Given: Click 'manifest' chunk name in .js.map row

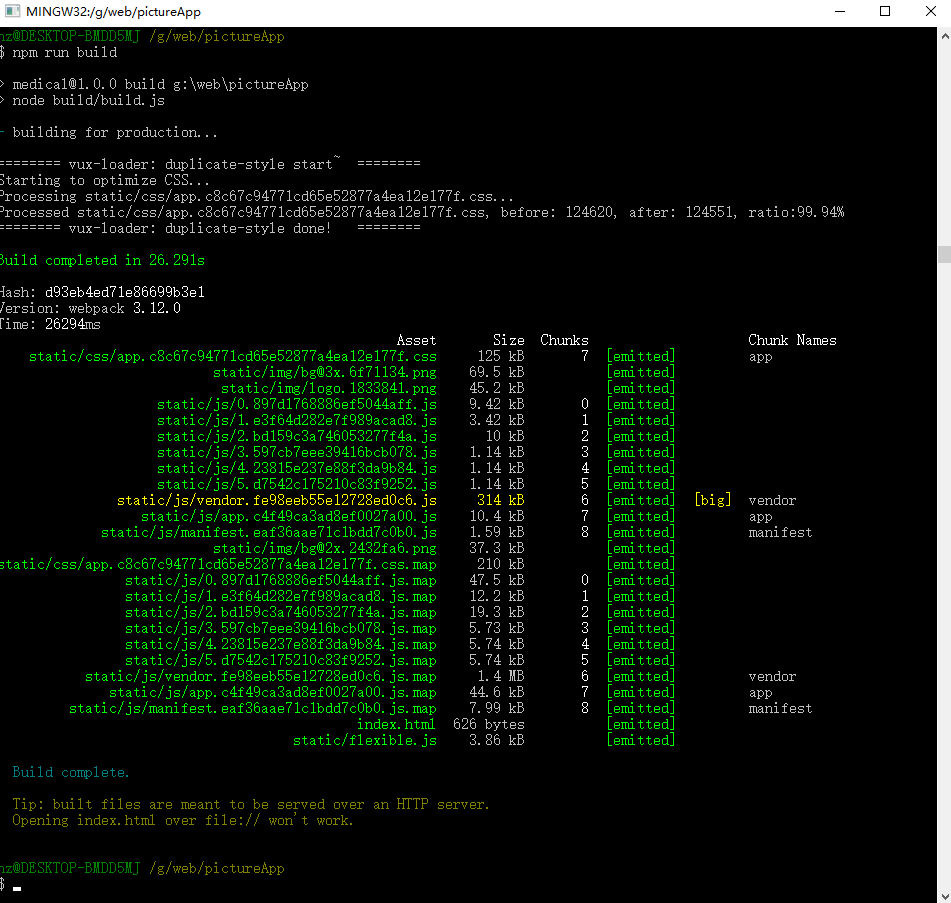Looking at the screenshot, I should tap(780, 708).
